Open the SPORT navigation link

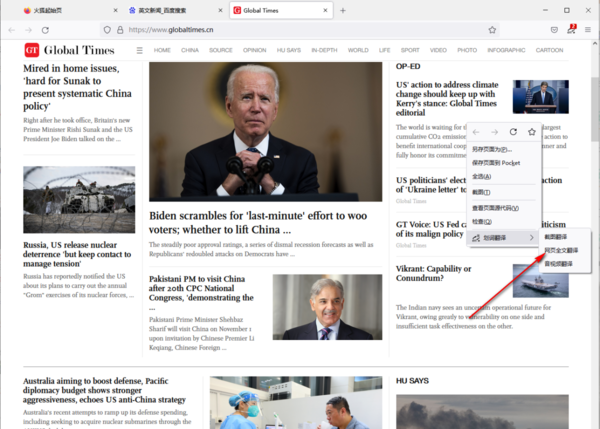coord(410,50)
